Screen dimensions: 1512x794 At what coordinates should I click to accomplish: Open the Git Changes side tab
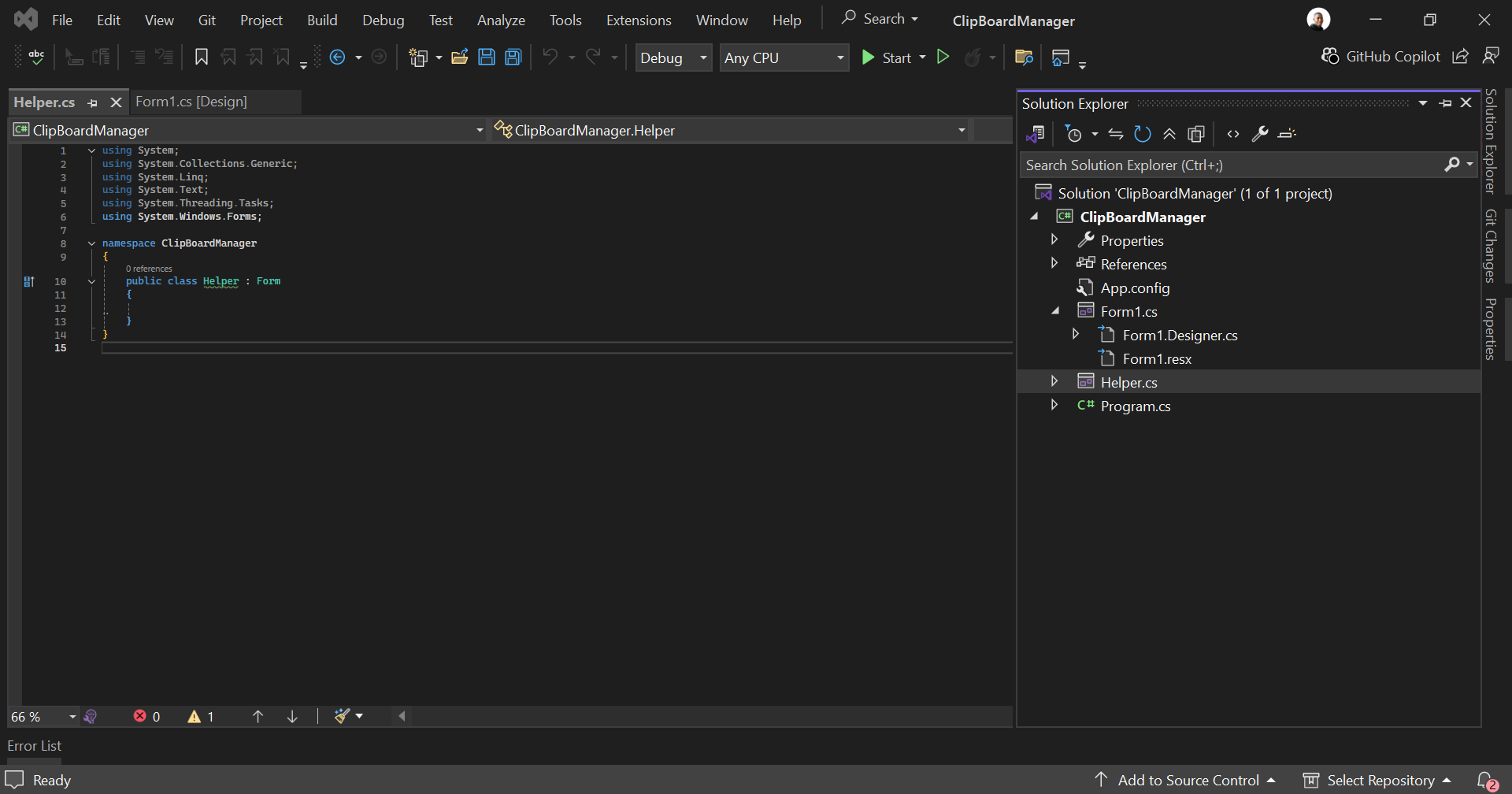coord(1491,246)
